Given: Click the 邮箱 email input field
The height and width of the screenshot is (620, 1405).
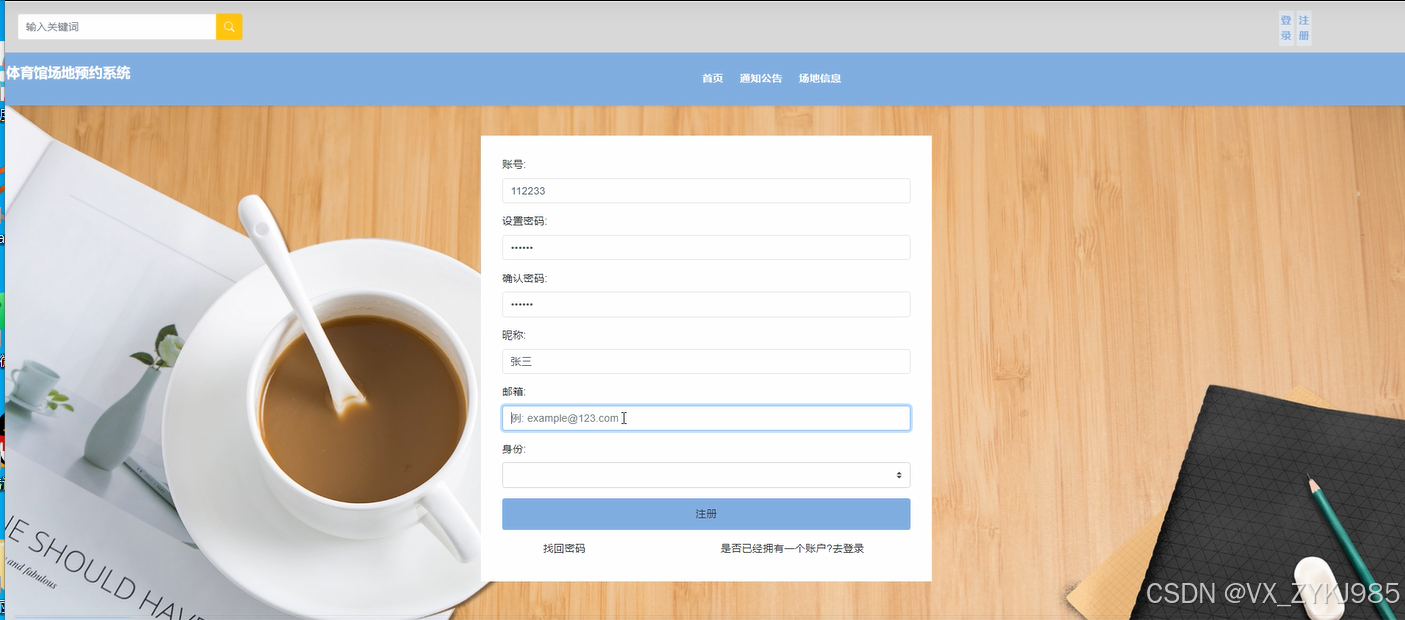Looking at the screenshot, I should (x=706, y=418).
